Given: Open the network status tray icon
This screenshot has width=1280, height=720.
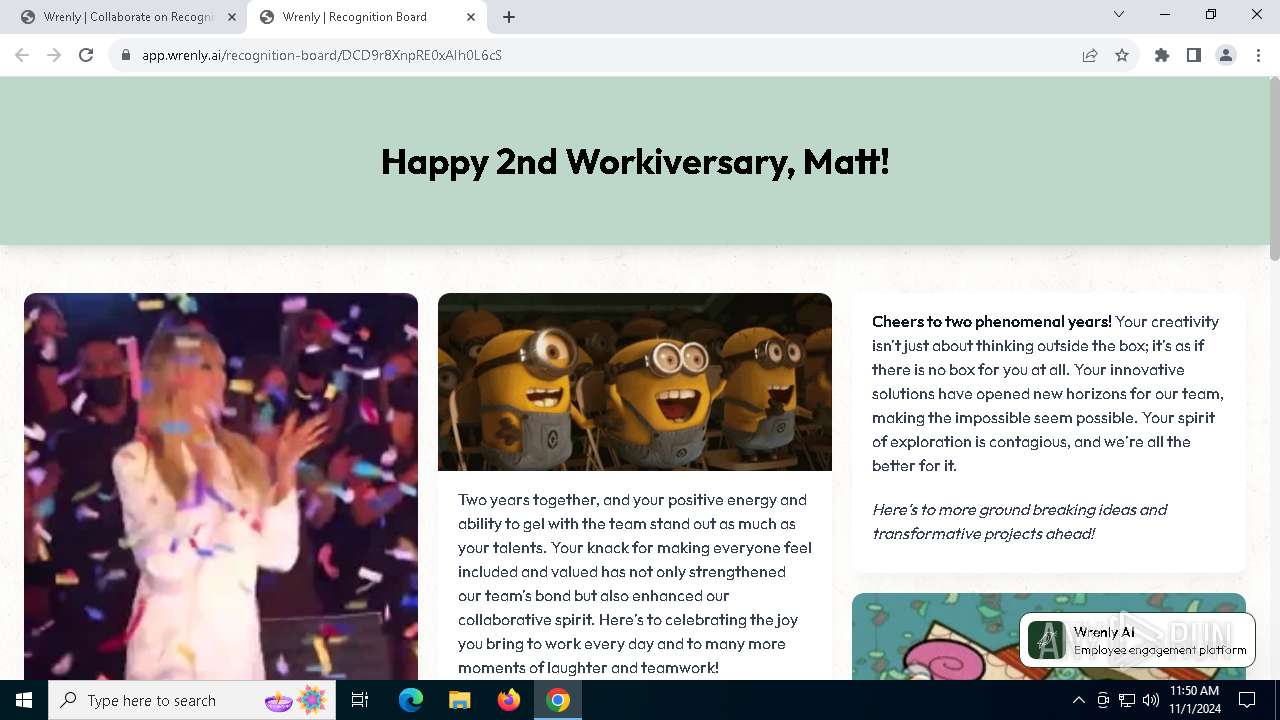Looking at the screenshot, I should click(1127, 700).
